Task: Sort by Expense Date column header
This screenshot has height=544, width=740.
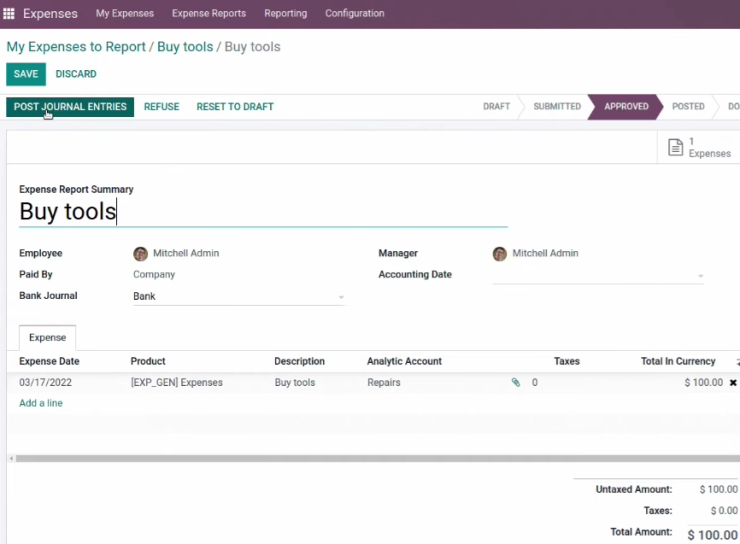Action: [49, 361]
